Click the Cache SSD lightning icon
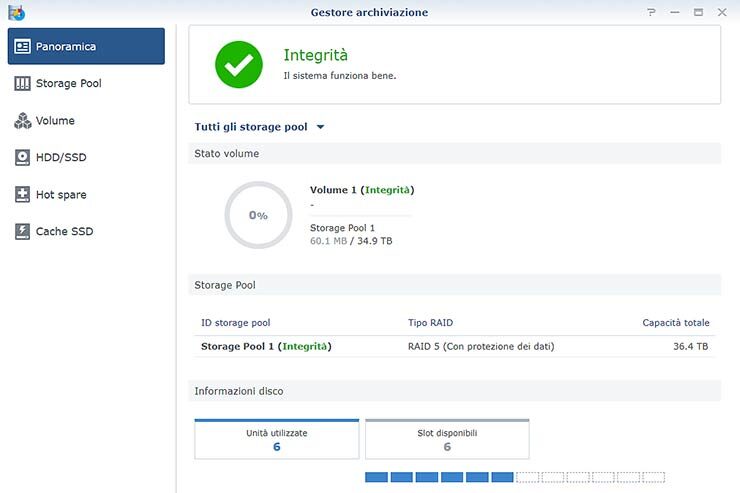This screenshot has height=493, width=740. point(22,232)
